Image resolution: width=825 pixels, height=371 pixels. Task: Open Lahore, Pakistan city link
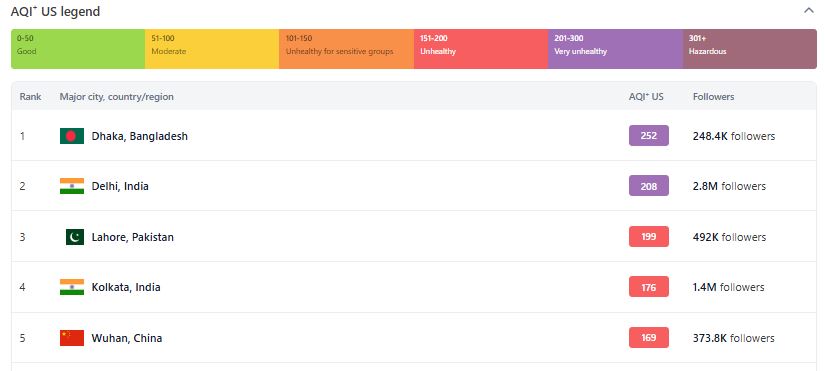tap(133, 237)
